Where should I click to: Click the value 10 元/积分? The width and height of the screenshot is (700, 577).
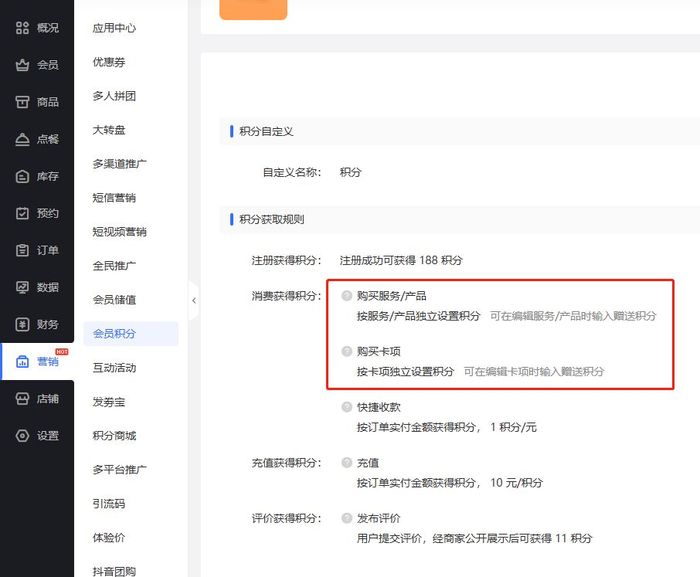pyautogui.click(x=517, y=483)
